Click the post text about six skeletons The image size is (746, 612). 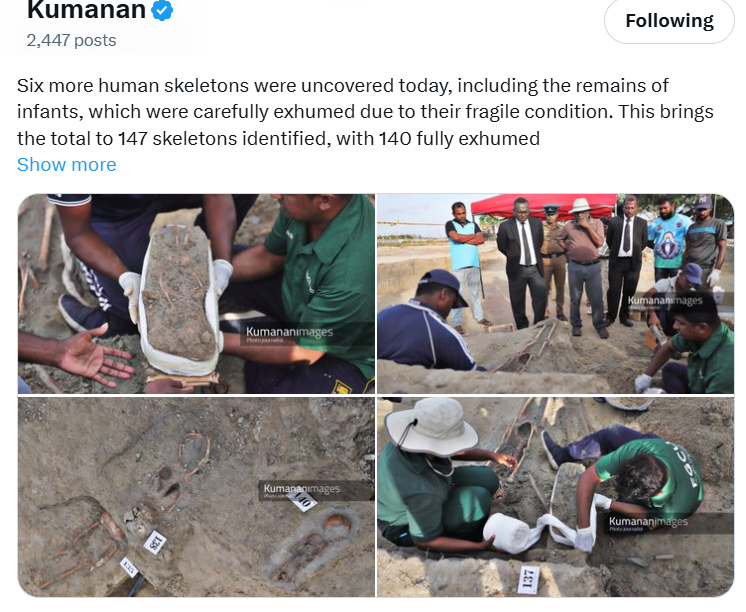pyautogui.click(x=365, y=112)
